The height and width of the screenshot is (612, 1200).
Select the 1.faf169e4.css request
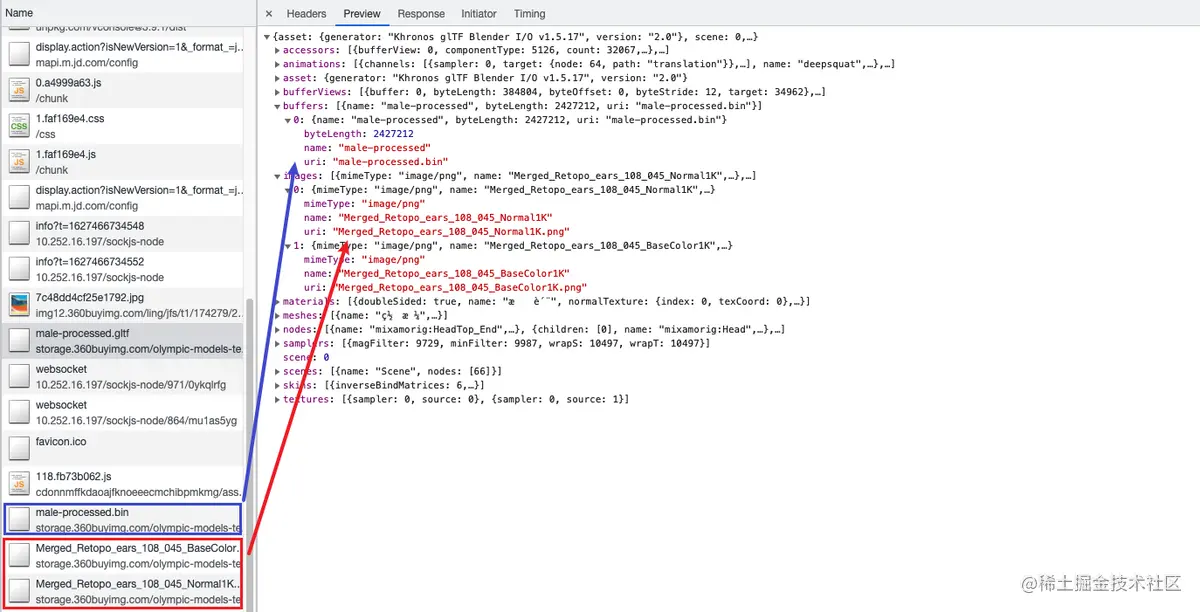click(x=122, y=126)
